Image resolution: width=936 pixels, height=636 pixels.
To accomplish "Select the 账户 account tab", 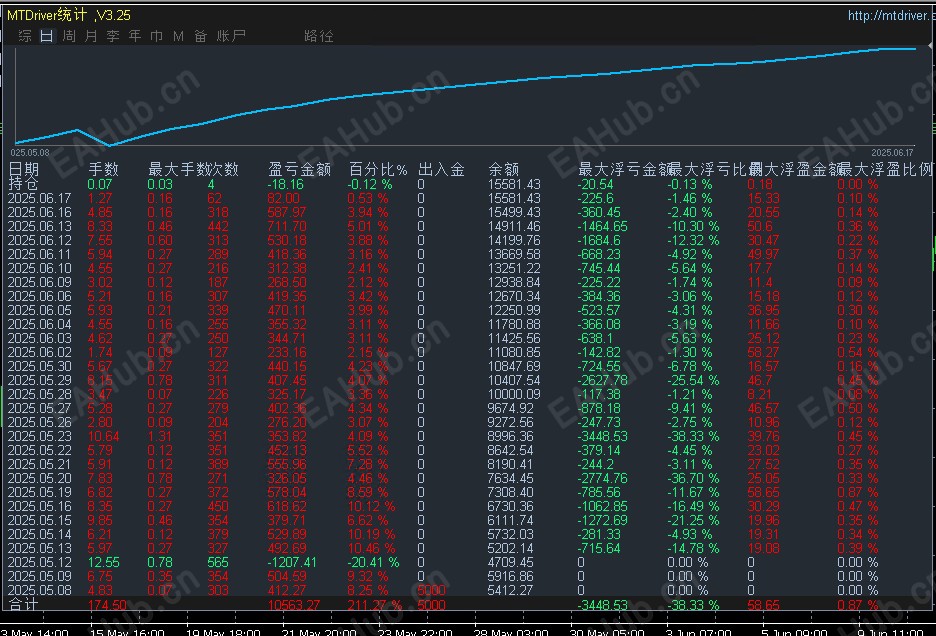I will point(231,36).
